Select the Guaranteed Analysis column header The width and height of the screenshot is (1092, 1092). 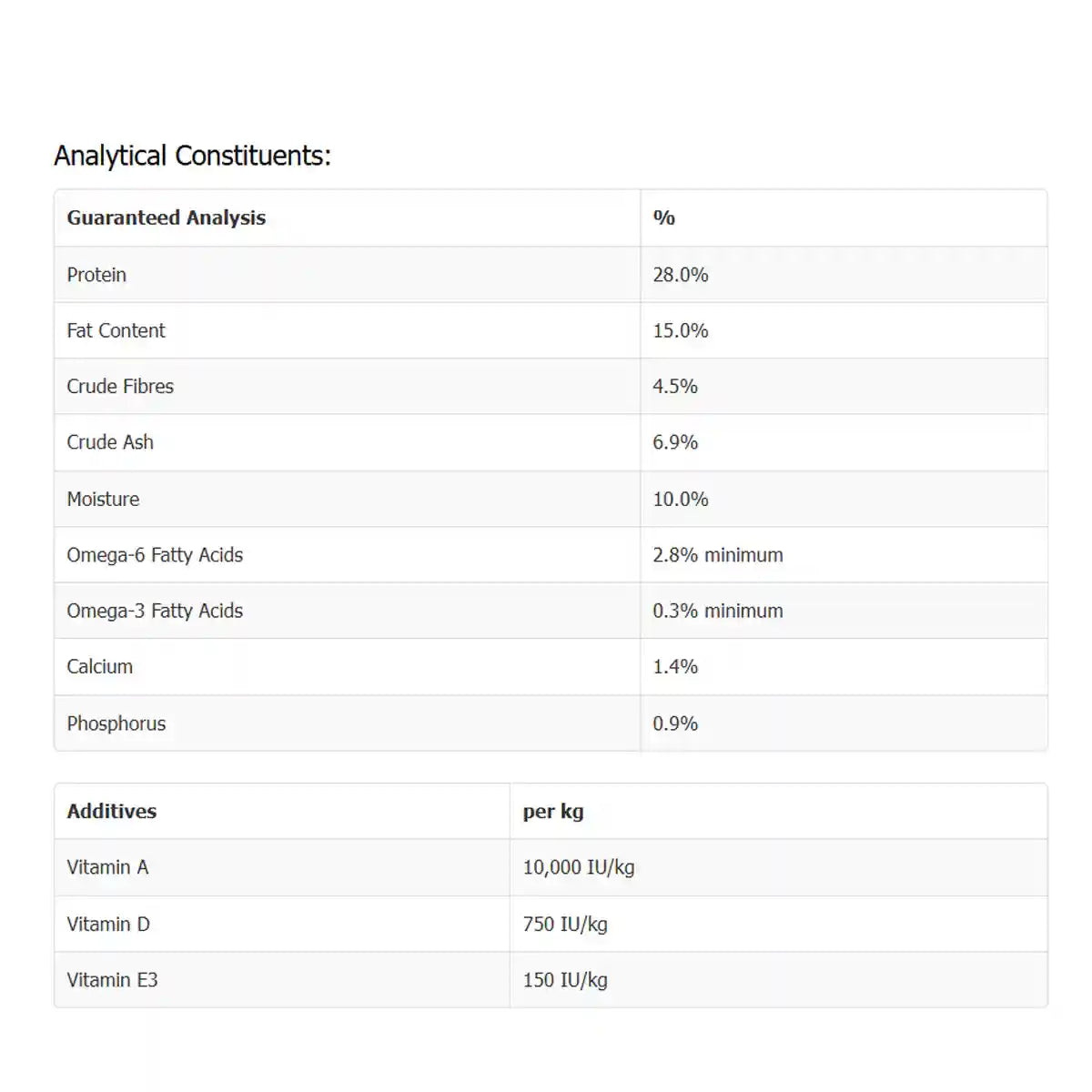(166, 217)
